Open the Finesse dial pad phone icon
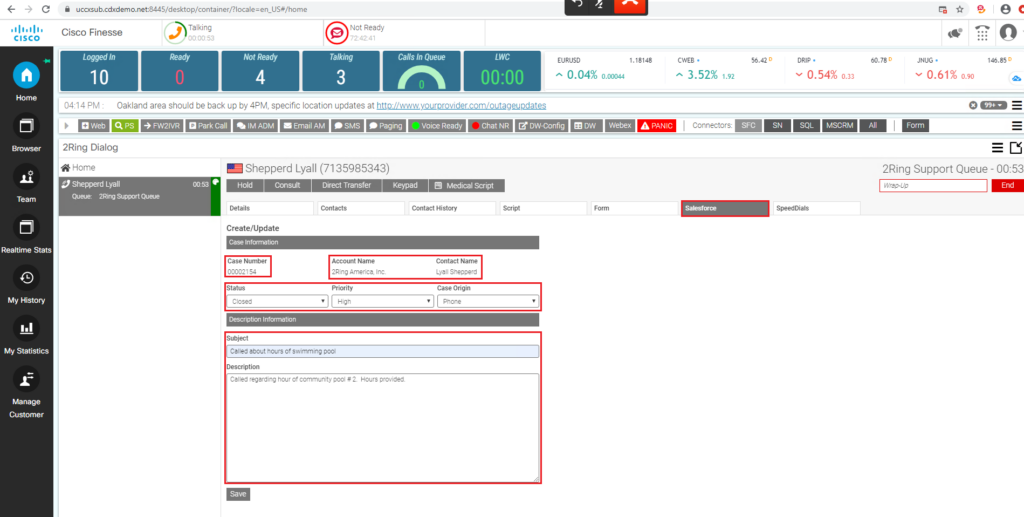This screenshot has height=517, width=1024. [982, 33]
